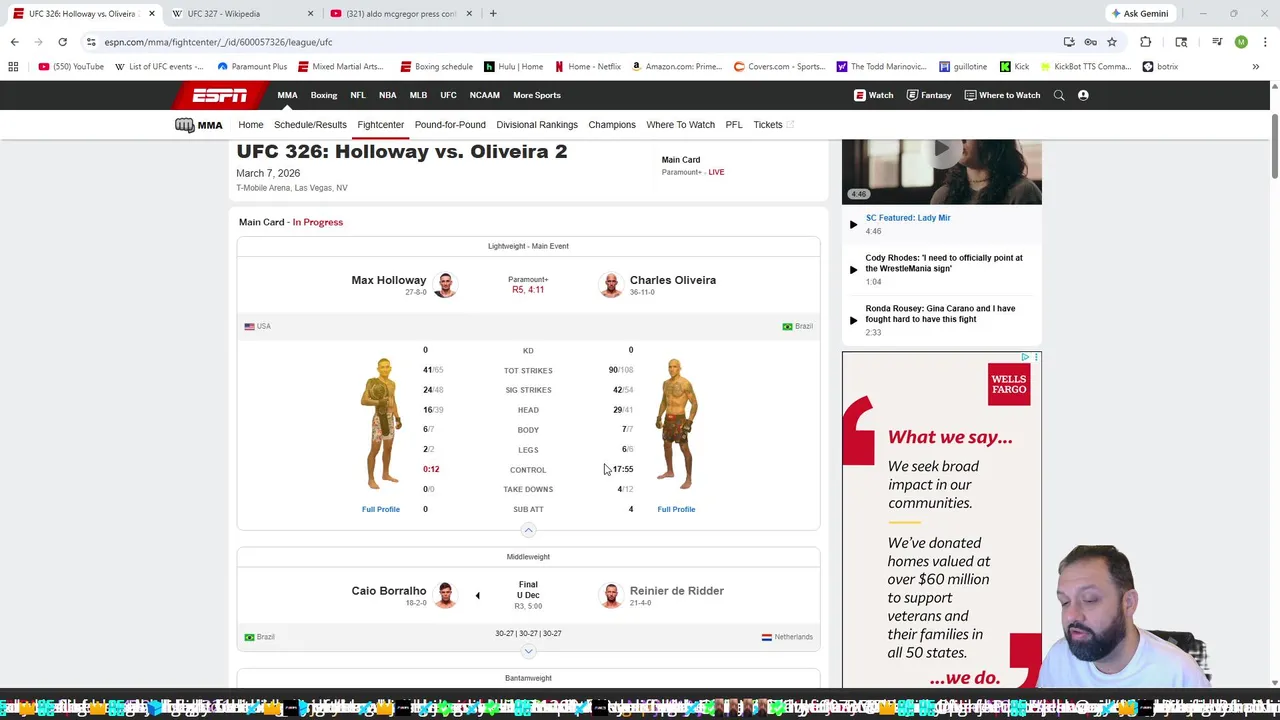This screenshot has width=1280, height=720.
Task: Click the Max Holloway name
Action: (x=389, y=280)
